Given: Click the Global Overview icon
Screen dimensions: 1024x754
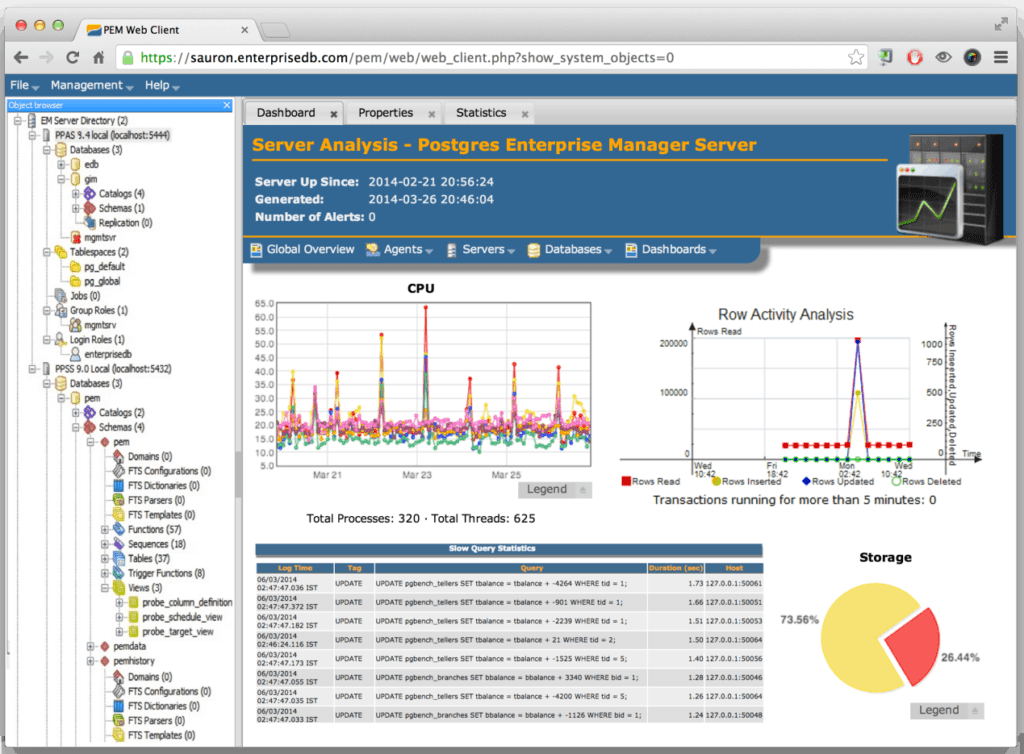Looking at the screenshot, I should point(255,250).
